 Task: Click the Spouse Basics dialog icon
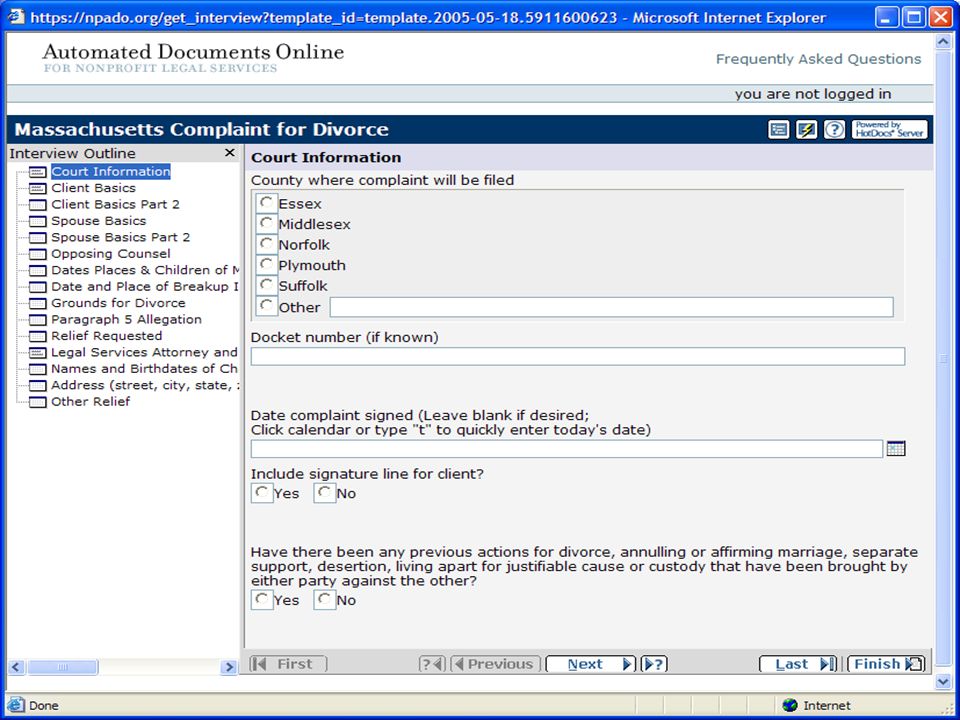coord(37,222)
